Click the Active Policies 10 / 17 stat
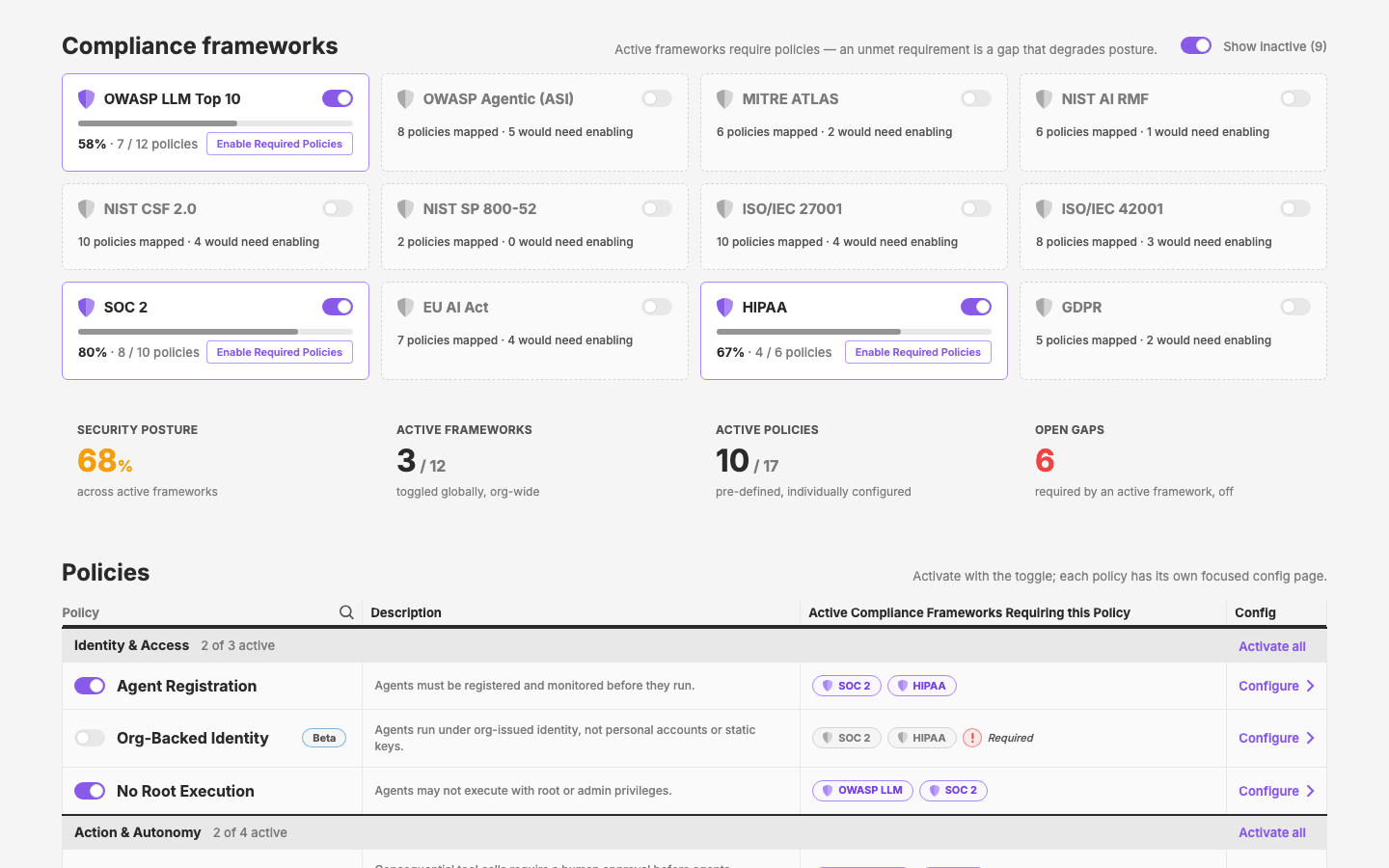The image size is (1389, 868). click(747, 461)
